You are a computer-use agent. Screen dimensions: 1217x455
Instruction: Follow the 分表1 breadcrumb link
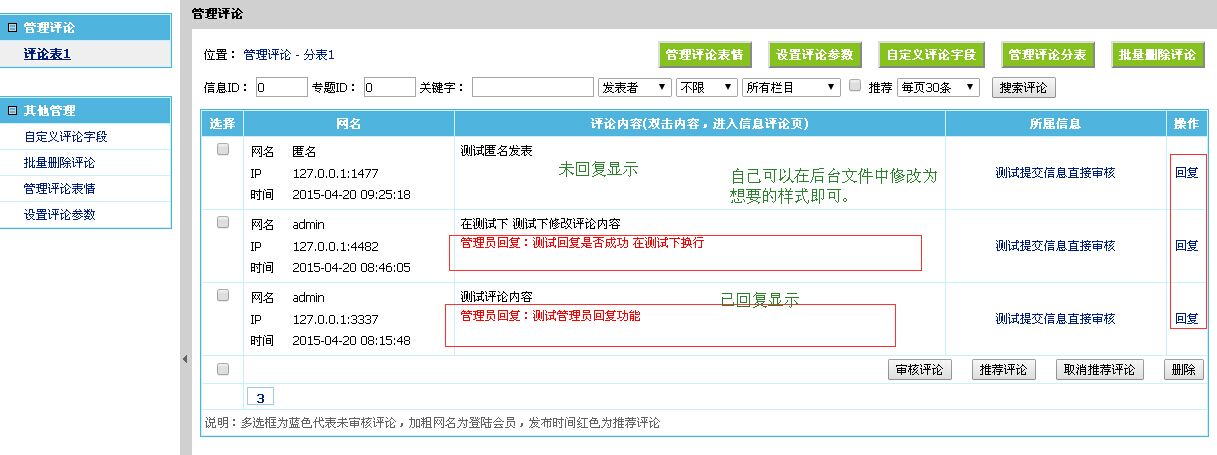click(x=318, y=55)
